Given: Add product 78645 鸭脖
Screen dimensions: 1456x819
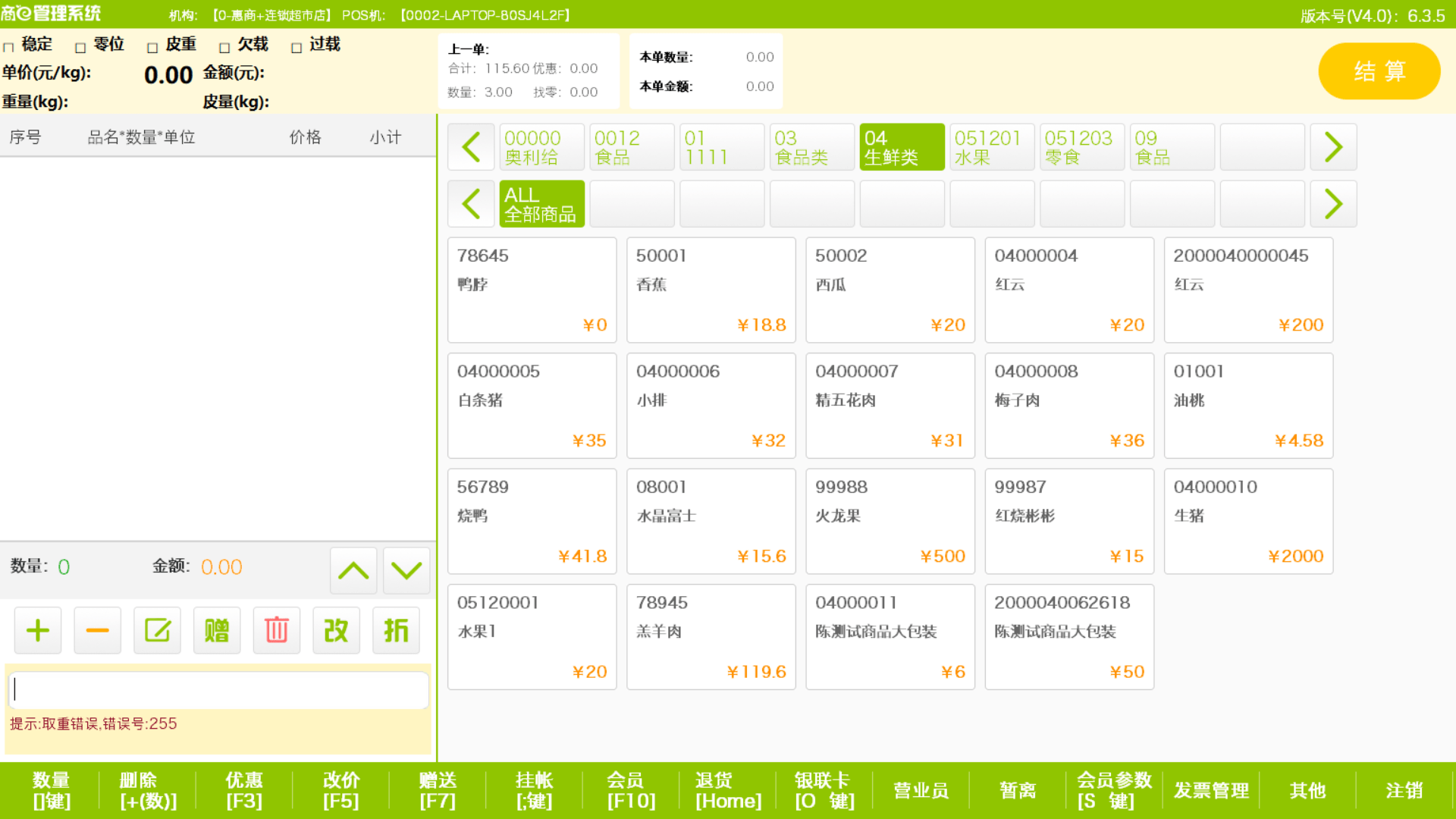Looking at the screenshot, I should point(532,290).
